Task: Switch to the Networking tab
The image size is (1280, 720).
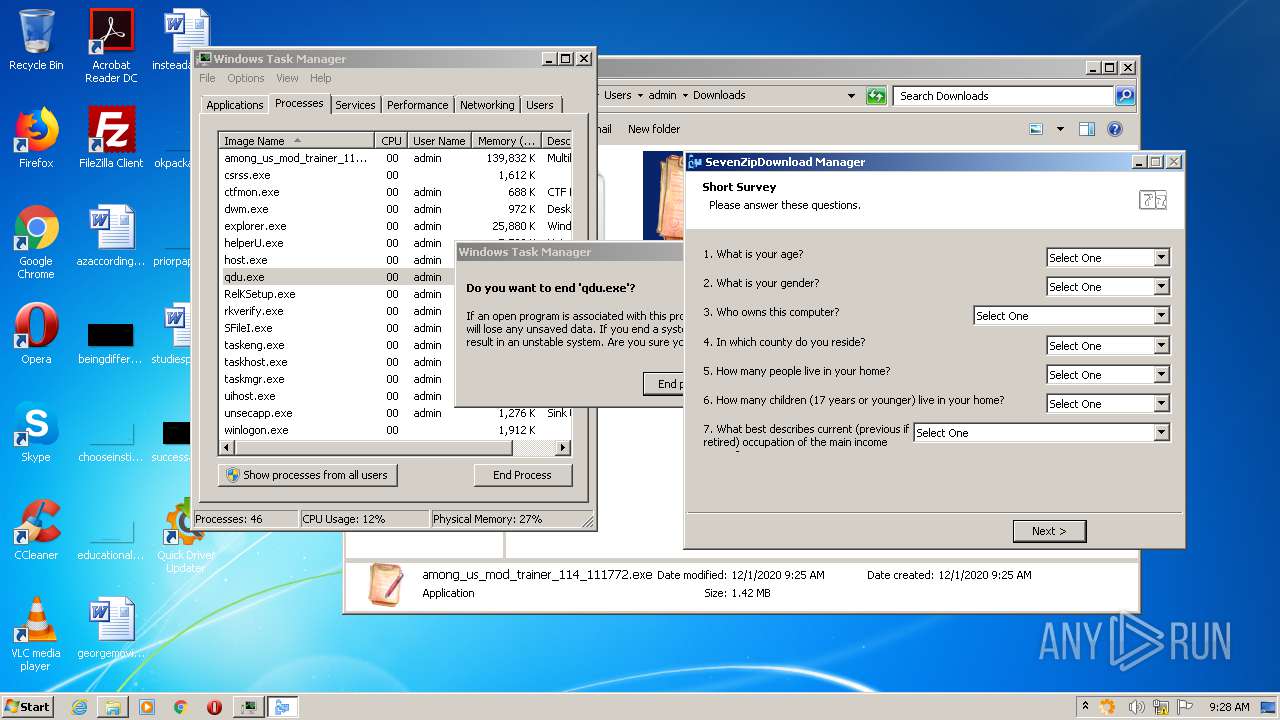Action: tap(487, 105)
